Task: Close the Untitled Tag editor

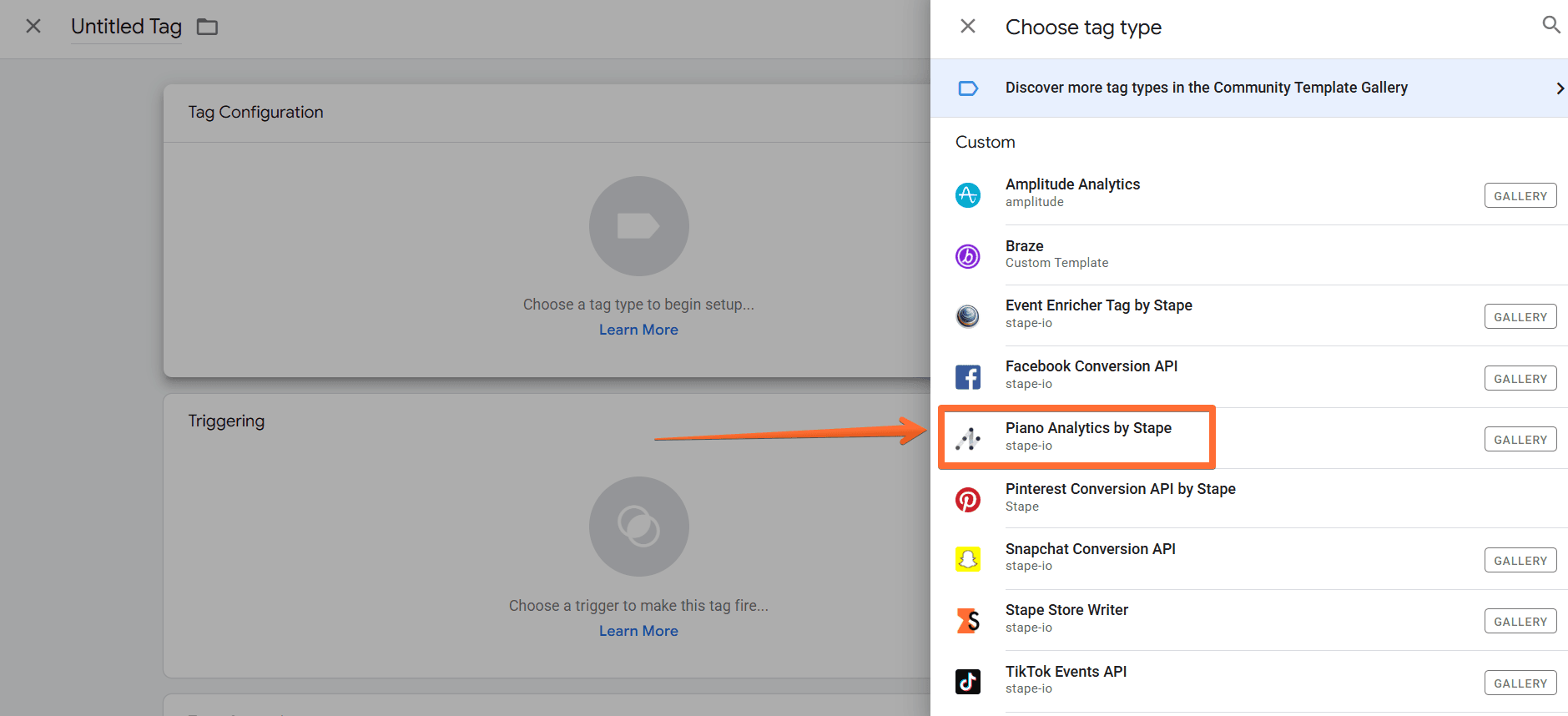Action: (x=33, y=26)
